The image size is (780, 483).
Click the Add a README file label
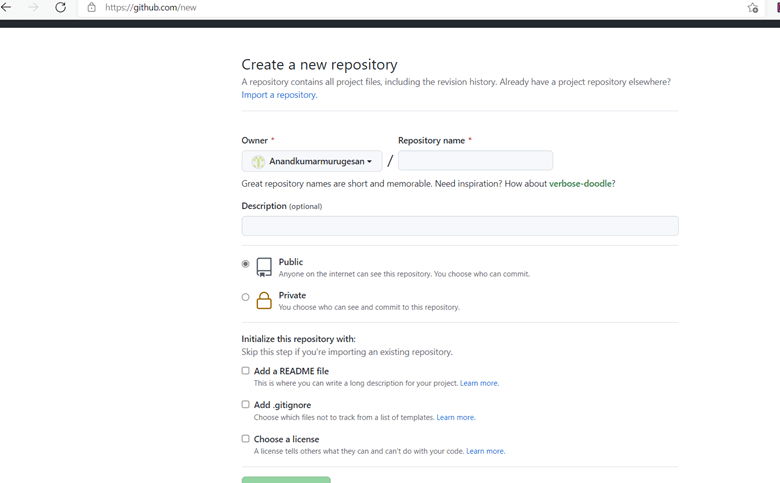coord(291,371)
